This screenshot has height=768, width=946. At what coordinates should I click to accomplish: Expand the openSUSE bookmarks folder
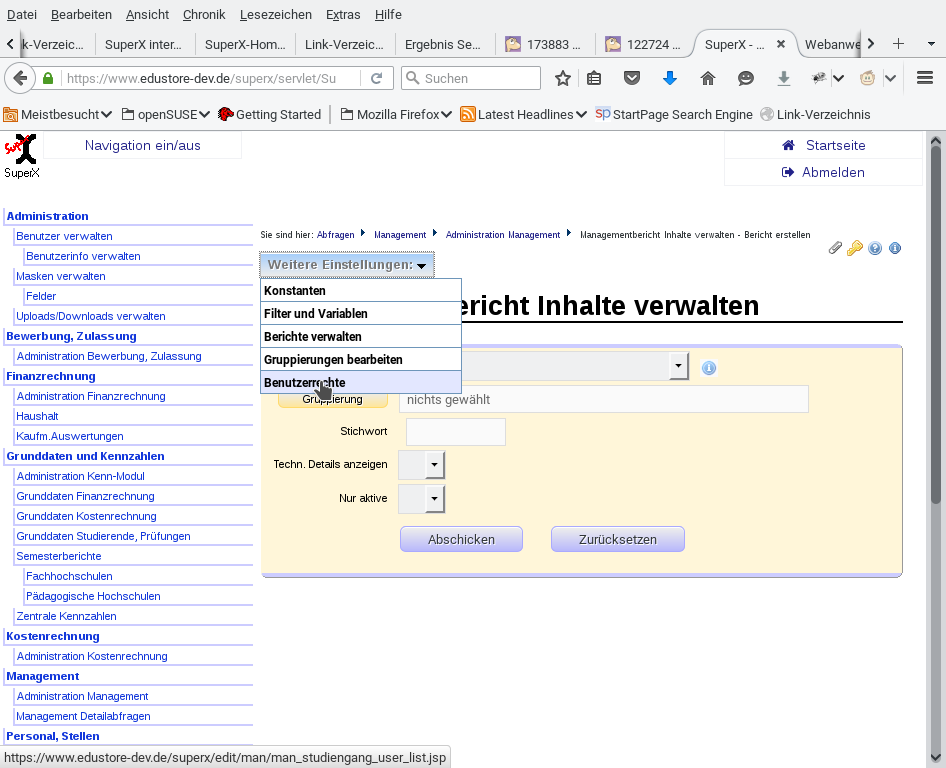pyautogui.click(x=165, y=115)
